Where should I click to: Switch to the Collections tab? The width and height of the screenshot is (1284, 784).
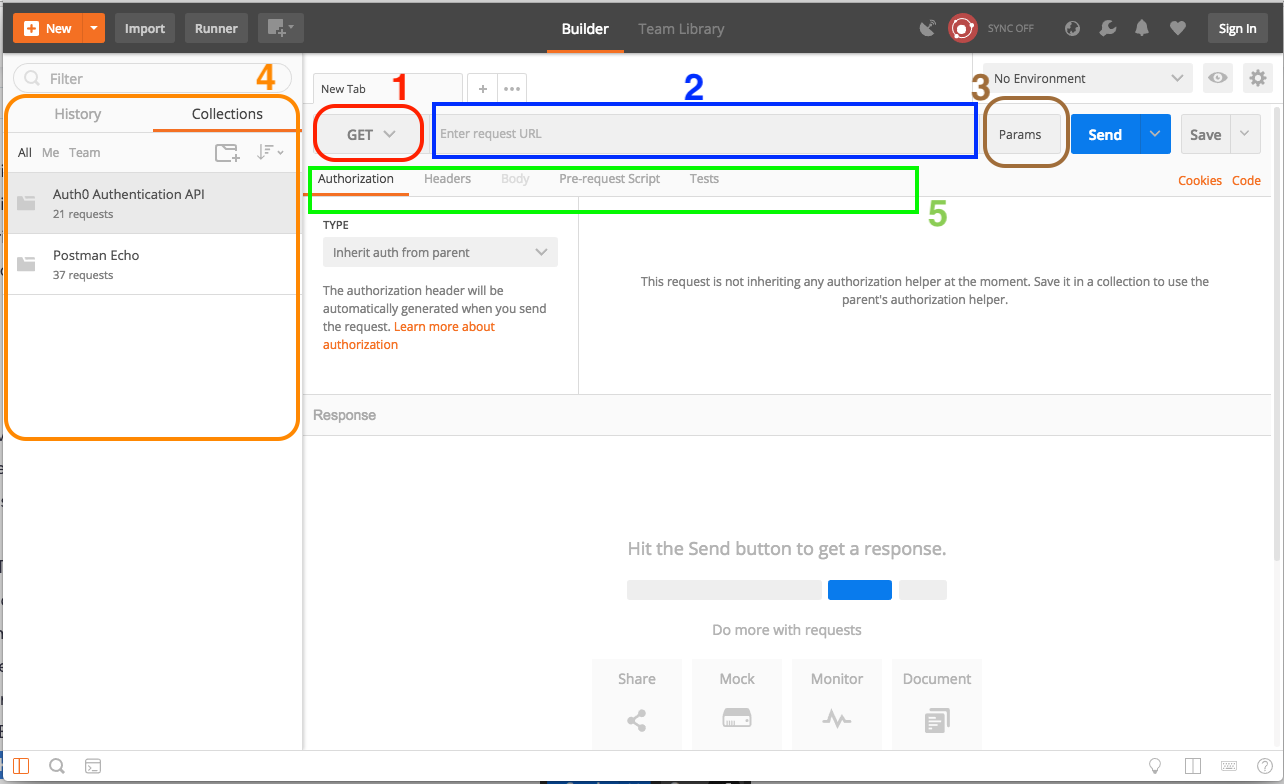(x=227, y=114)
